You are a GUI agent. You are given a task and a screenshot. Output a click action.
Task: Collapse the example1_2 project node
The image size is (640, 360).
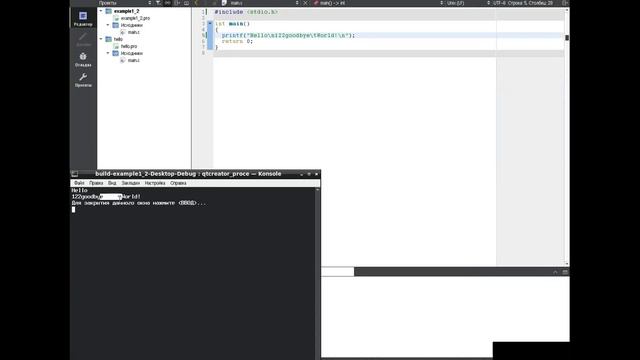101,11
